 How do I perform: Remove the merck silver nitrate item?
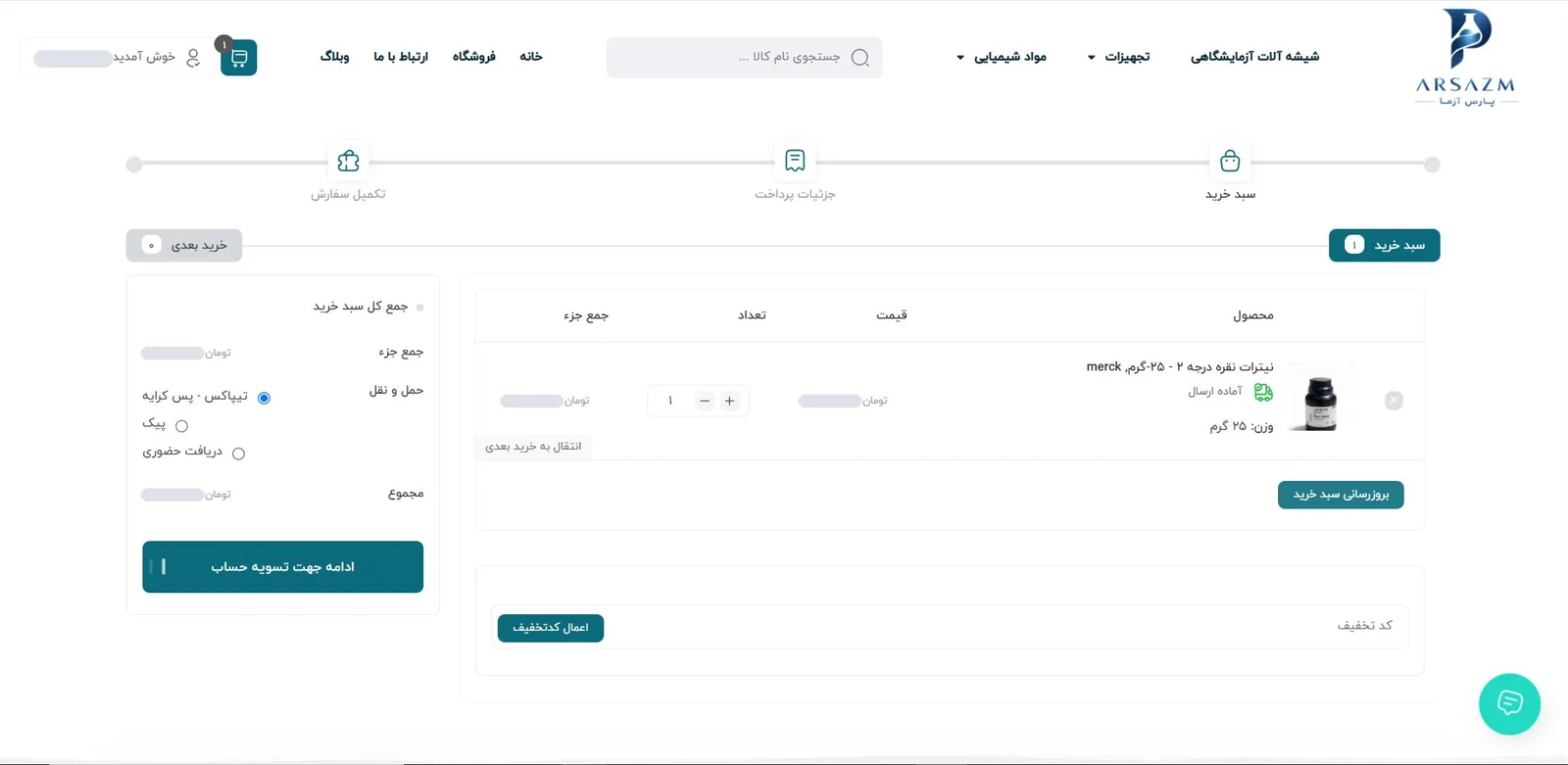pos(1394,401)
